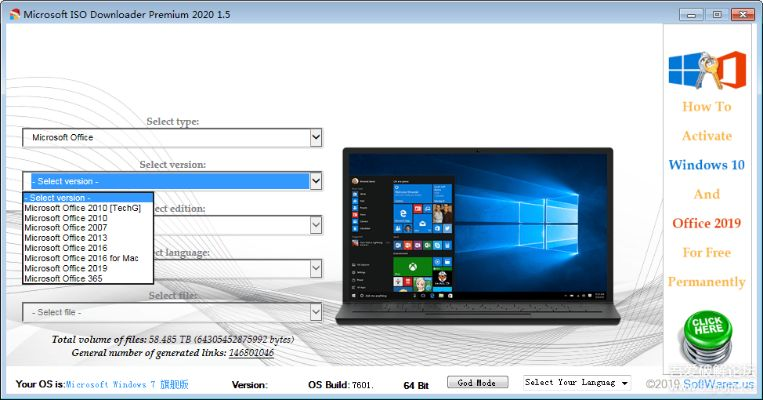The height and width of the screenshot is (400, 763).
Task: Click 'Office 2019' sidebar text
Action: [707, 223]
